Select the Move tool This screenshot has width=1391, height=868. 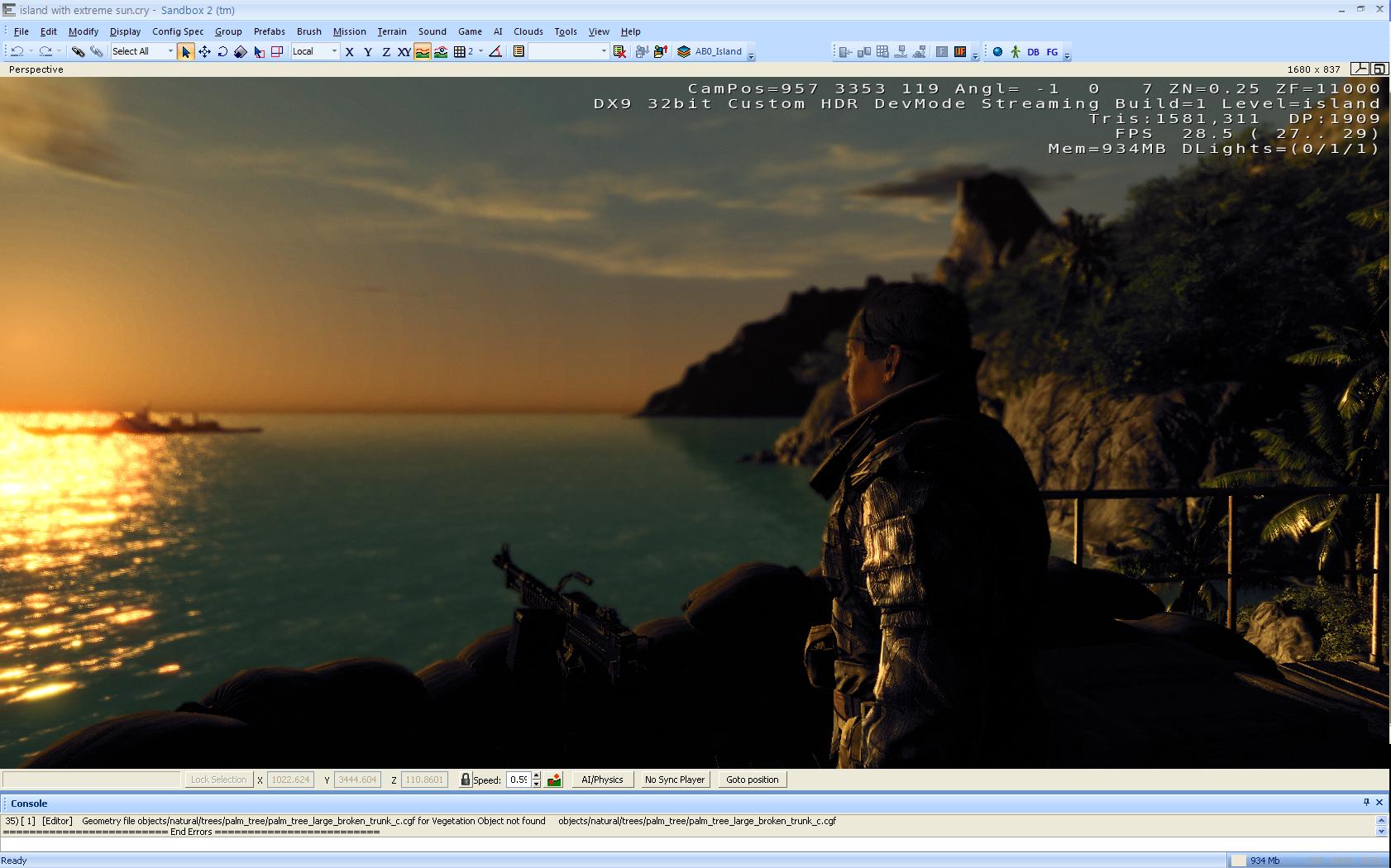click(204, 51)
